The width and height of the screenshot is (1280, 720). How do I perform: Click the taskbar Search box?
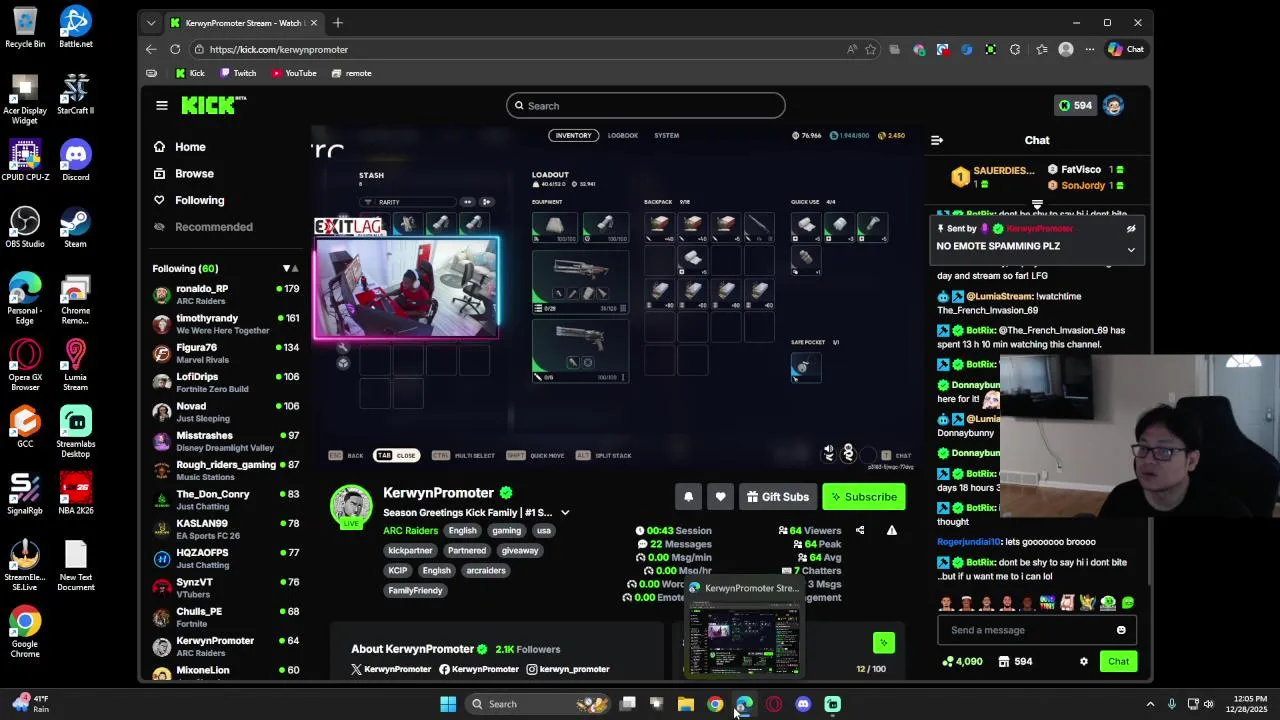coord(540,704)
